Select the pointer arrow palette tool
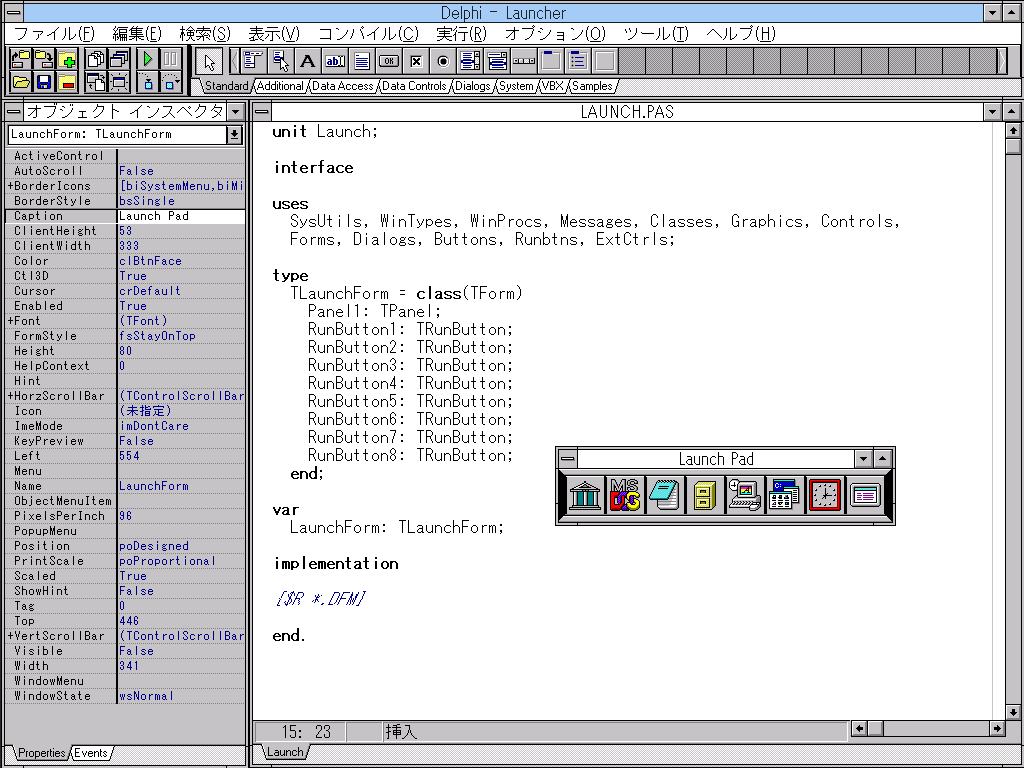This screenshot has height=768, width=1024. (x=209, y=61)
